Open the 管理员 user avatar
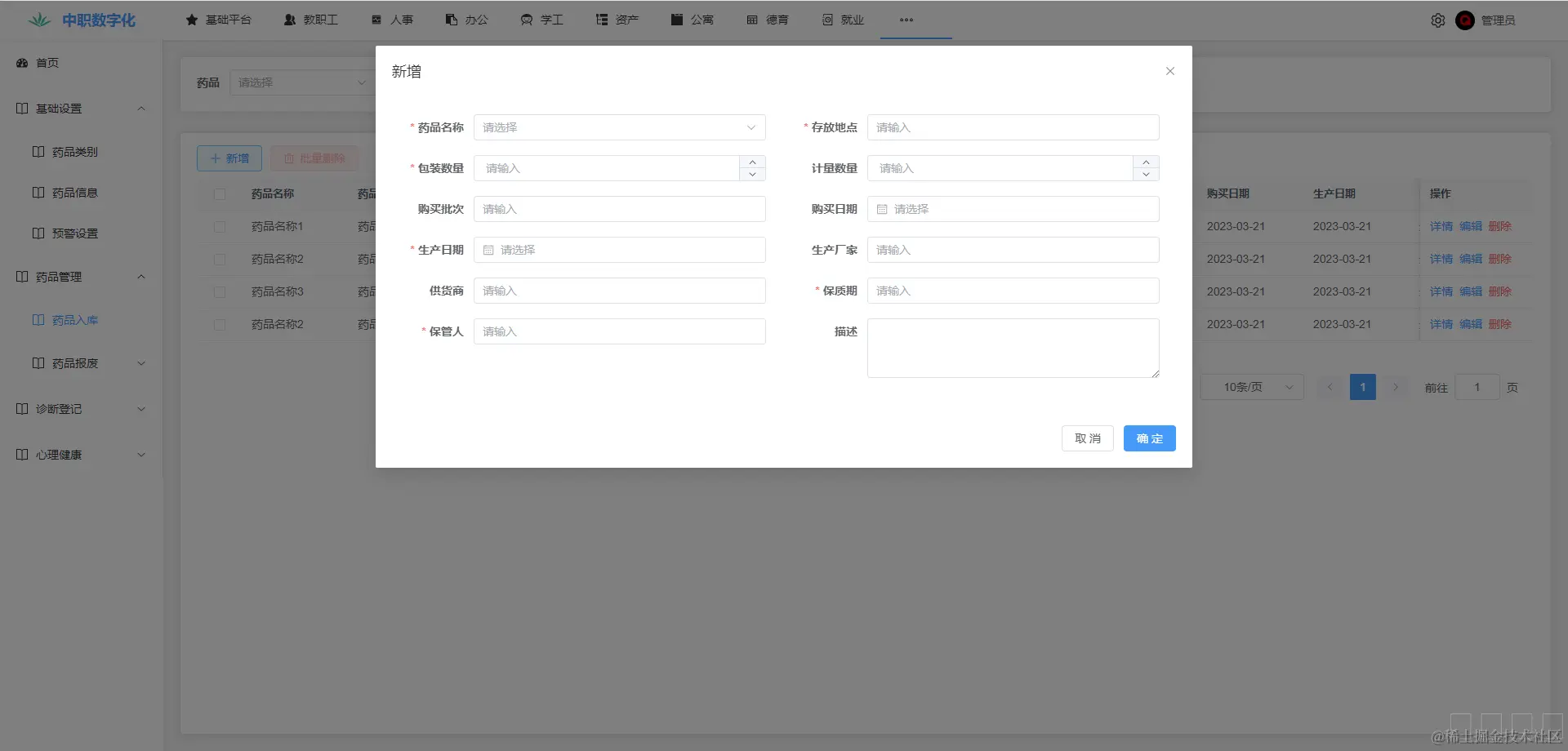This screenshot has width=1568, height=751. point(1465,20)
